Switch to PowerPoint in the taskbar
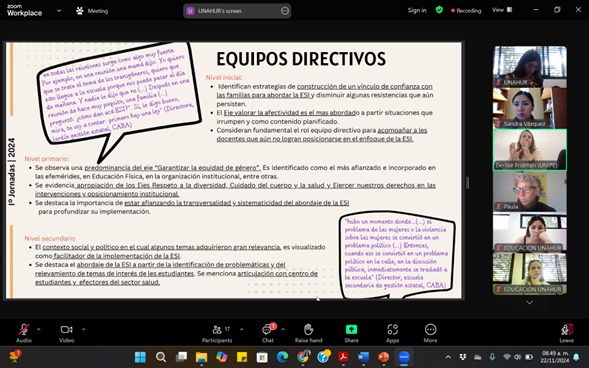Screen dimensions: 589x368 (384, 357)
